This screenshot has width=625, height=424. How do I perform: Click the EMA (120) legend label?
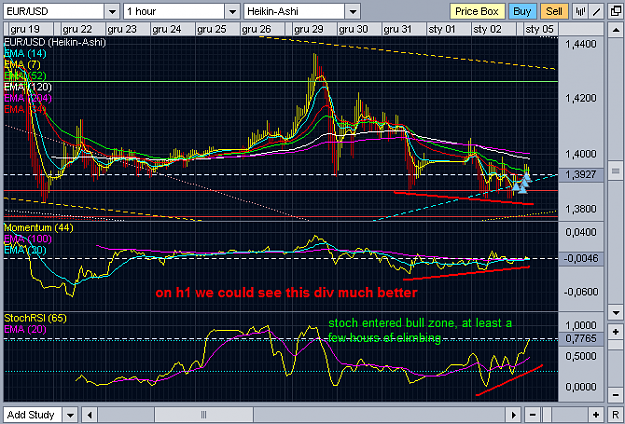click(x=28, y=87)
